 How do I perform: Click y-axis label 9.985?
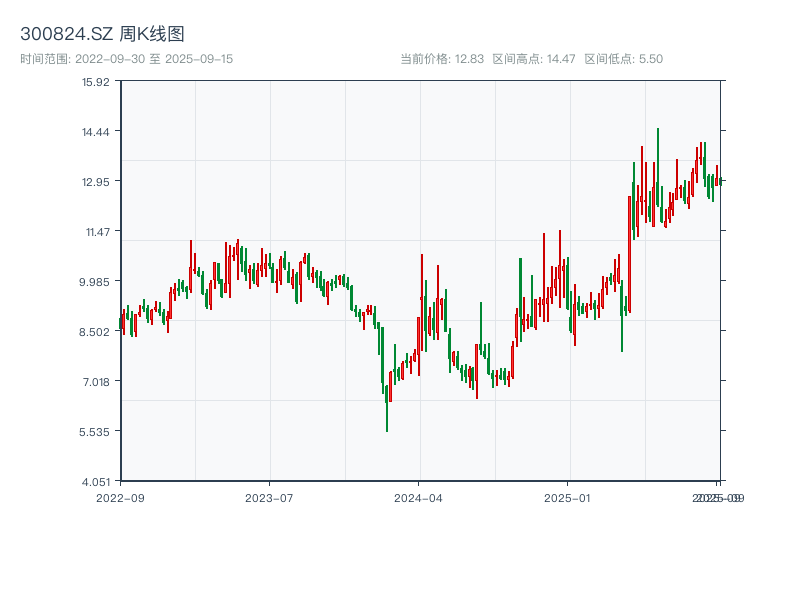click(x=94, y=282)
